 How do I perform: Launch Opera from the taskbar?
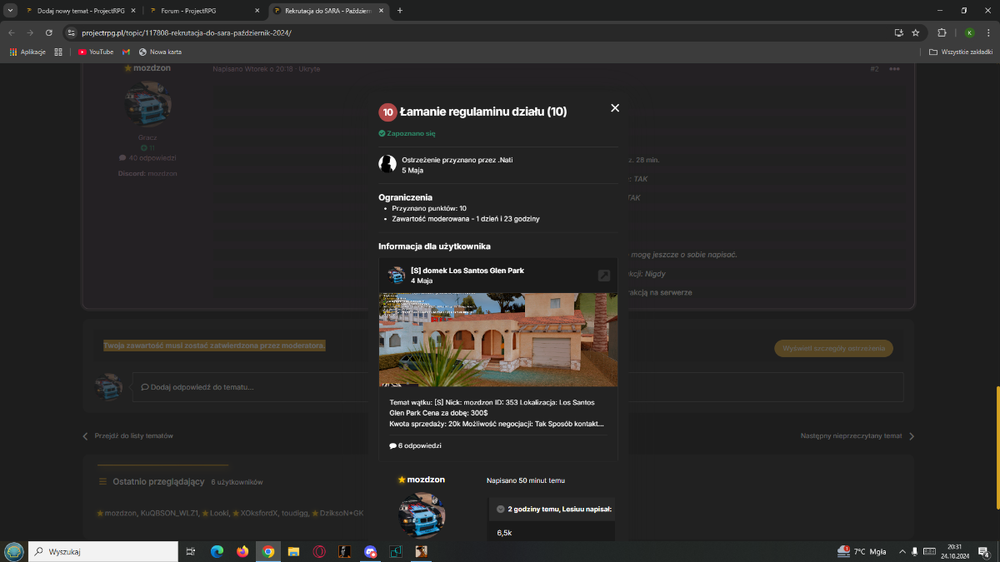click(319, 551)
